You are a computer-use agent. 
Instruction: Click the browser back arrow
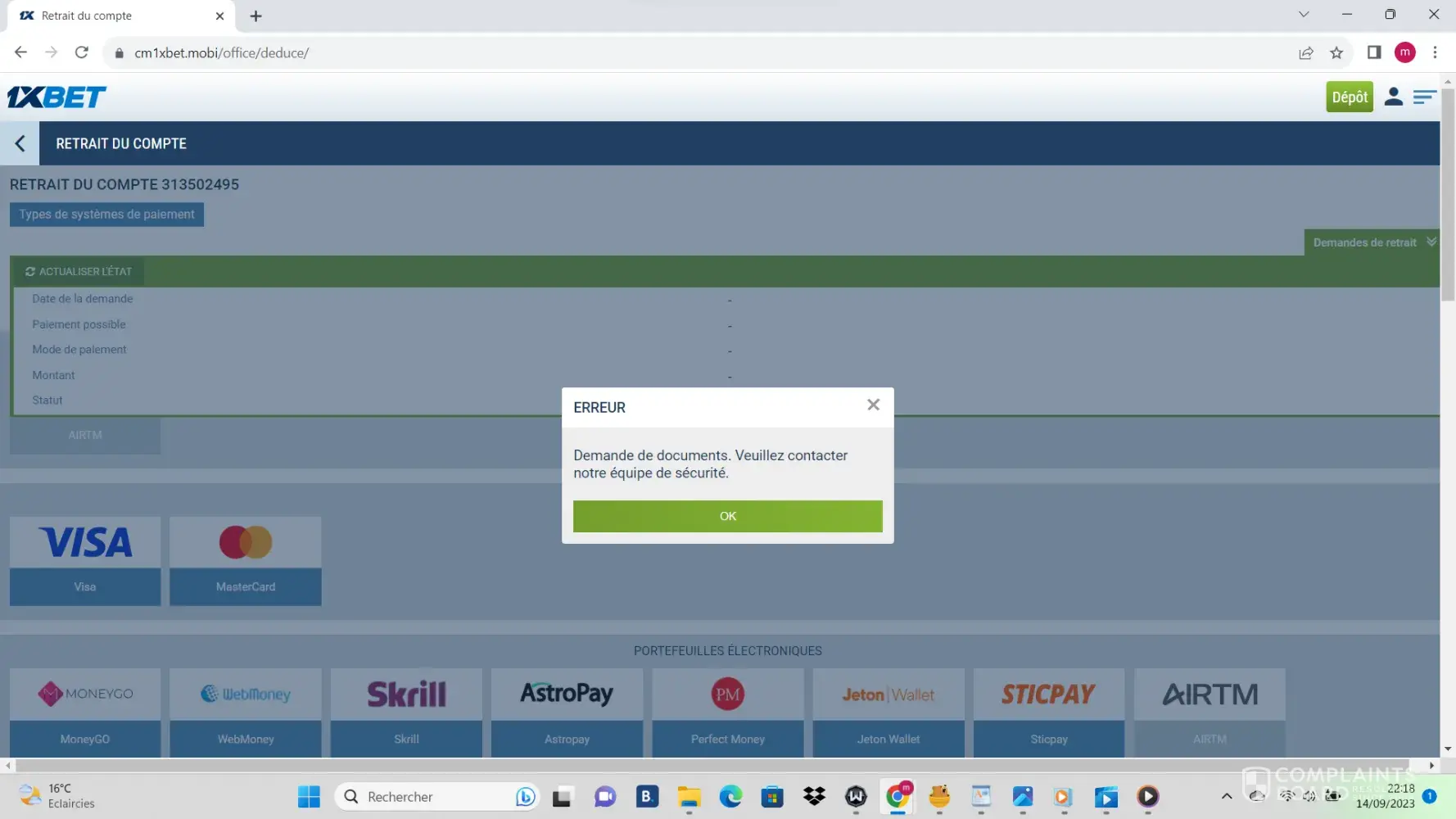(x=20, y=52)
